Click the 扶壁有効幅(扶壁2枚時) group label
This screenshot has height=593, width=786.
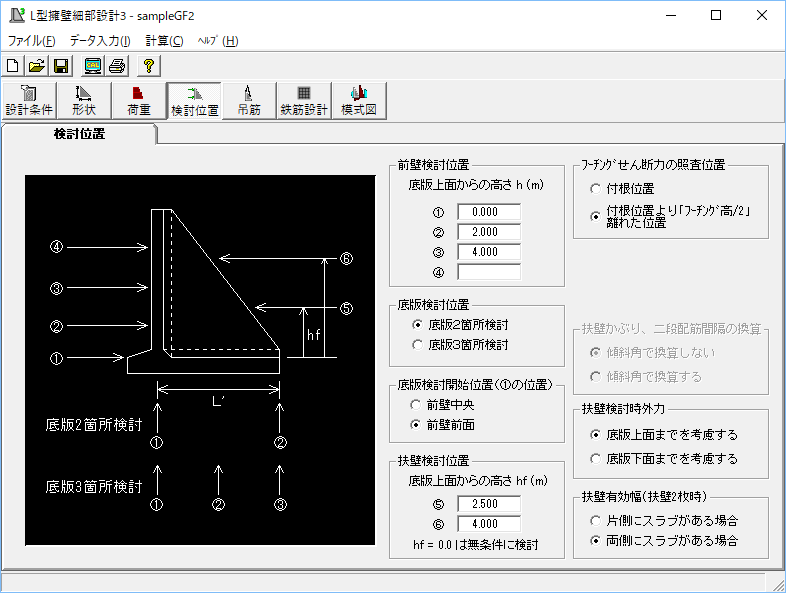coord(644,497)
